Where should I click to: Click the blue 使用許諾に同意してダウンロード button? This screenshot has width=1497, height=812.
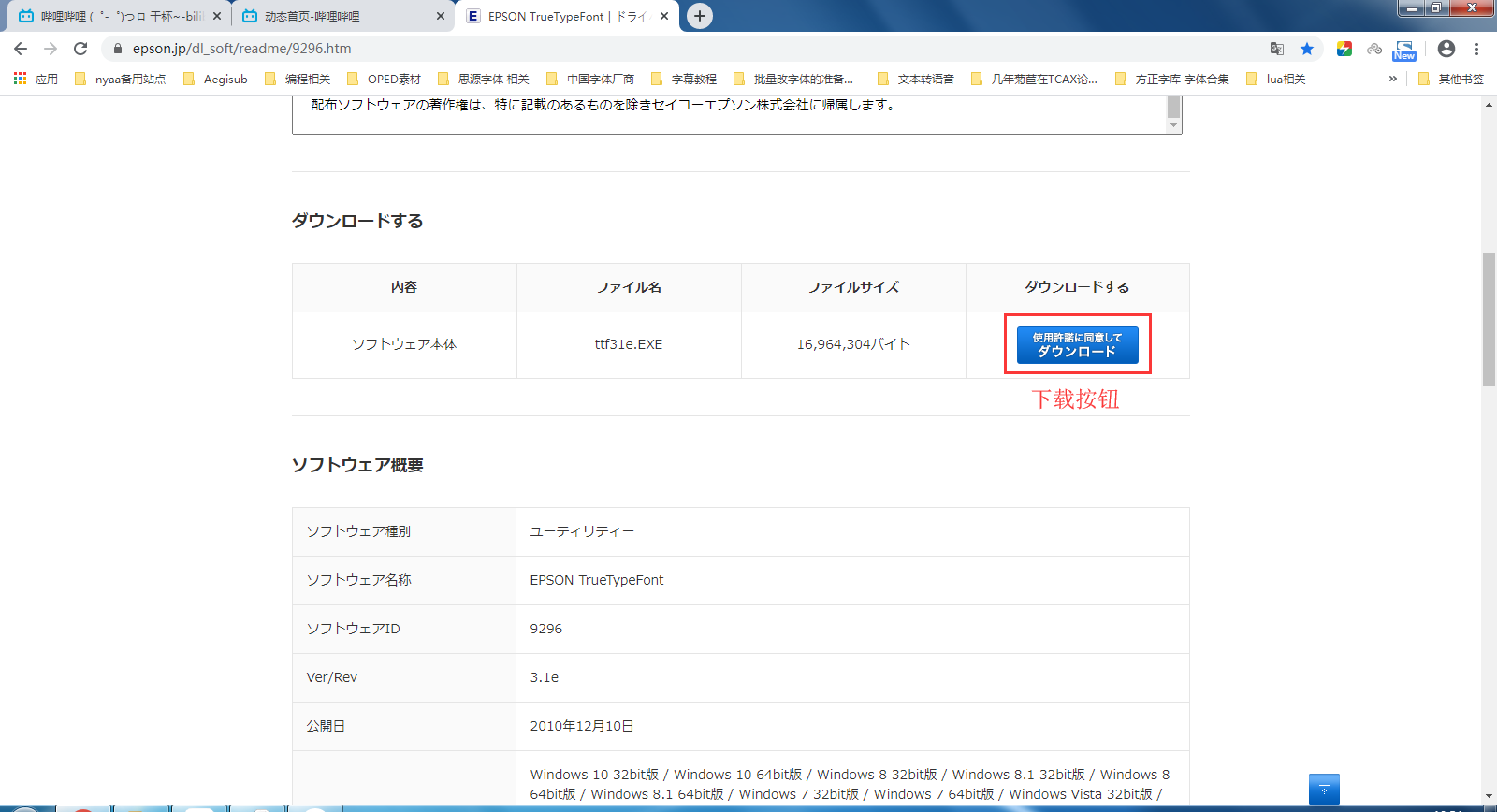[x=1077, y=345]
